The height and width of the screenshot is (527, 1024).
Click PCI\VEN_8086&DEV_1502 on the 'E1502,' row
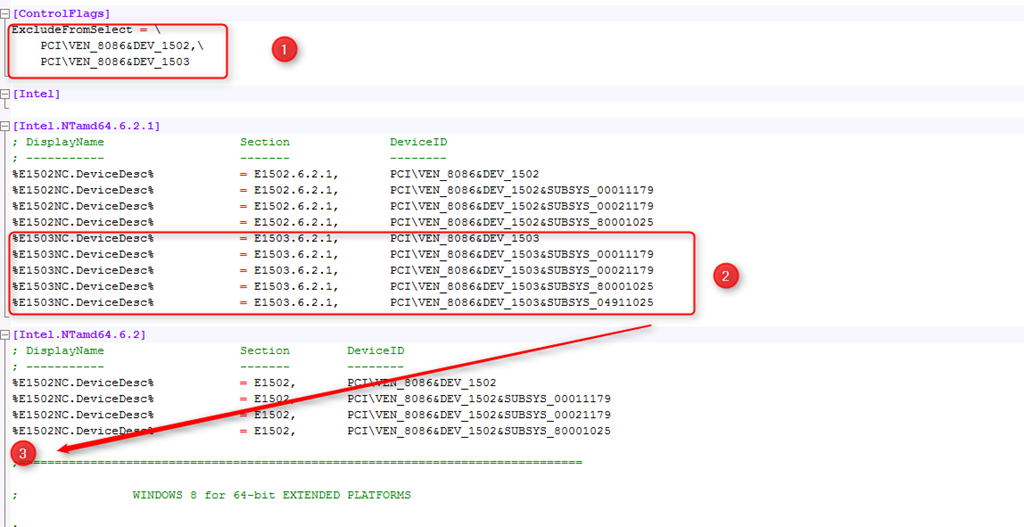click(x=422, y=383)
